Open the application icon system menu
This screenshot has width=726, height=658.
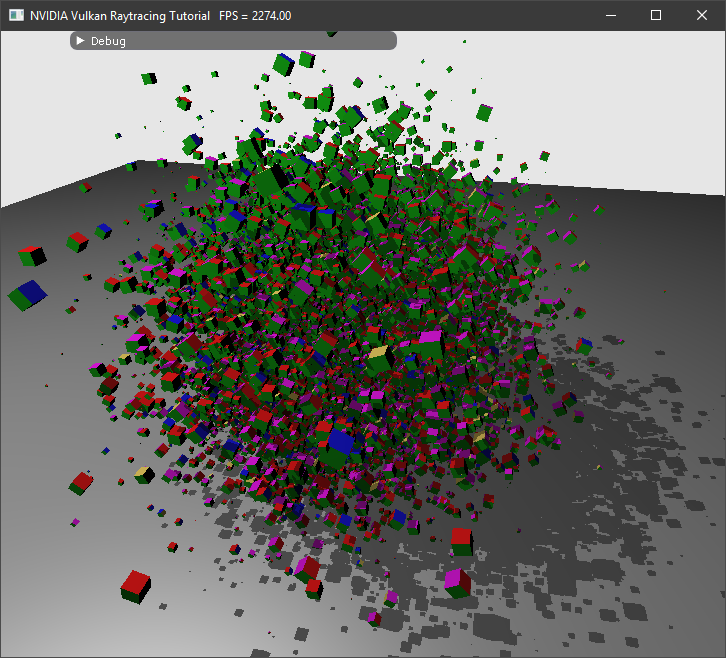click(x=16, y=16)
